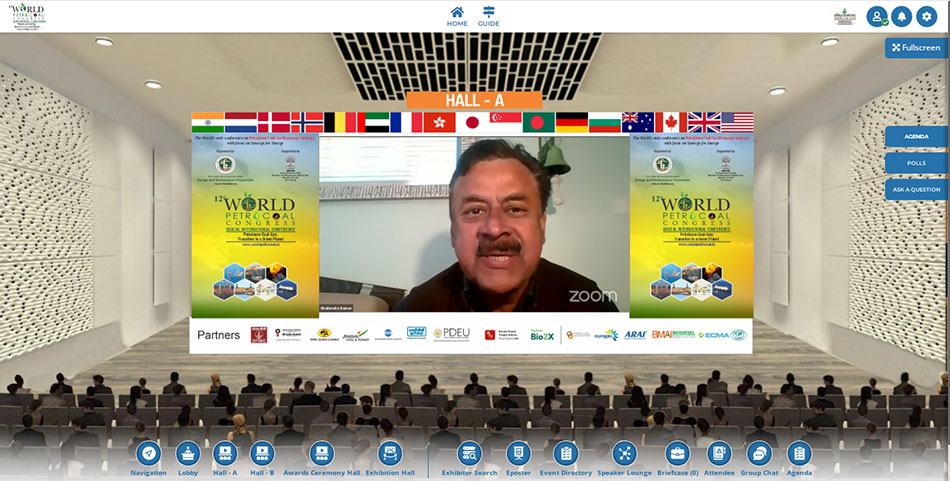Go to the Lobby icon
950x481 pixels.
188,453
